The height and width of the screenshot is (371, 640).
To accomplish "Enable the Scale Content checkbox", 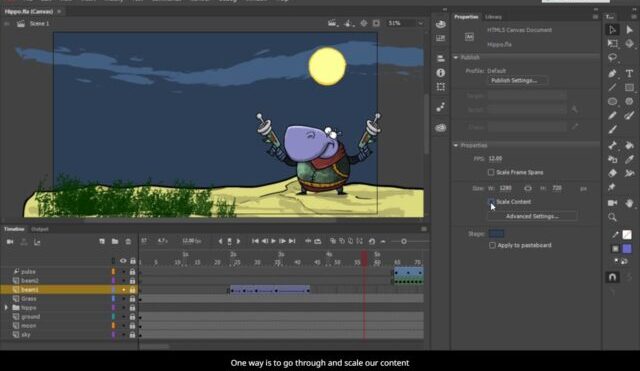I will coord(491,202).
